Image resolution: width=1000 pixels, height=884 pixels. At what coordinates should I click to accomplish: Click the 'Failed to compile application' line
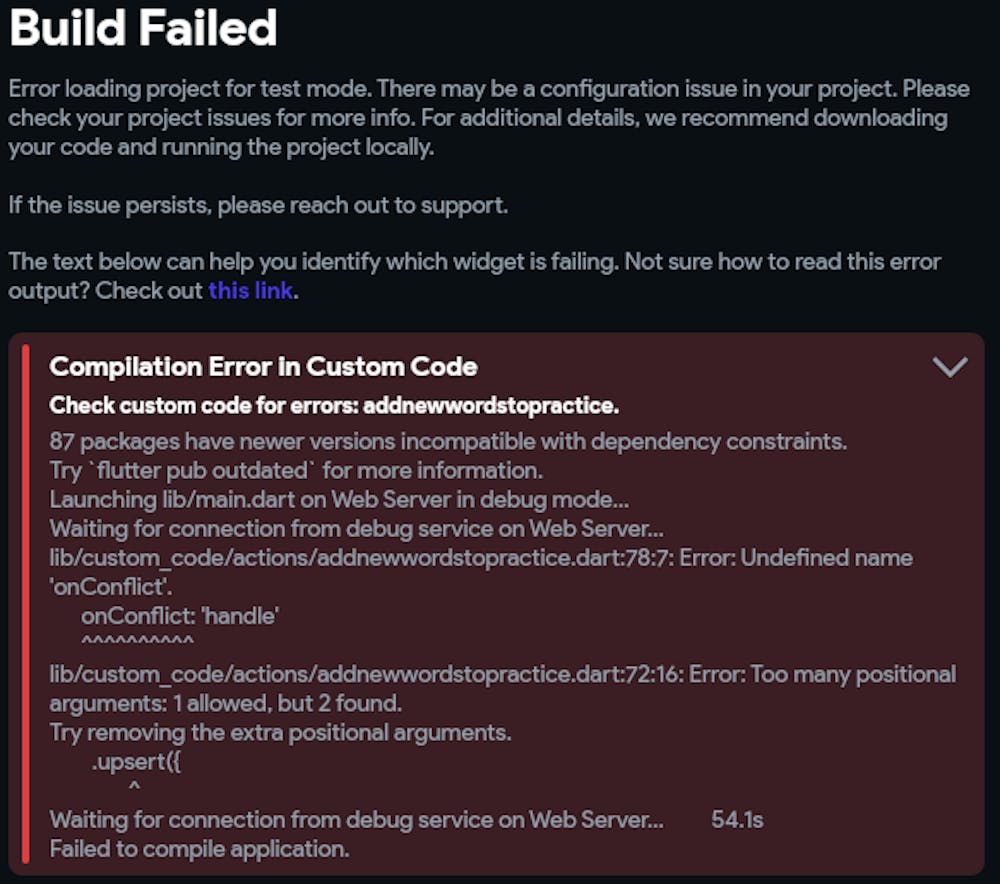(199, 849)
